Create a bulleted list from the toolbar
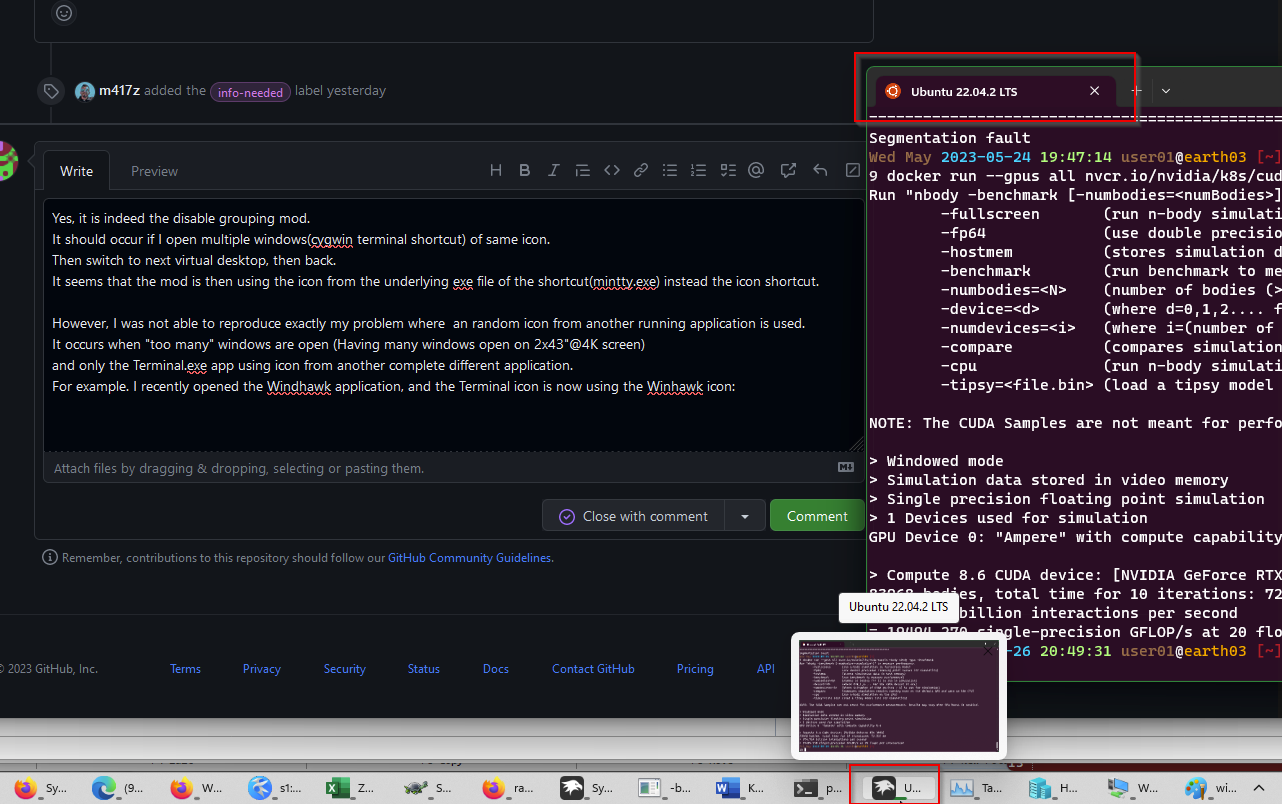This screenshot has width=1282, height=804. (669, 170)
